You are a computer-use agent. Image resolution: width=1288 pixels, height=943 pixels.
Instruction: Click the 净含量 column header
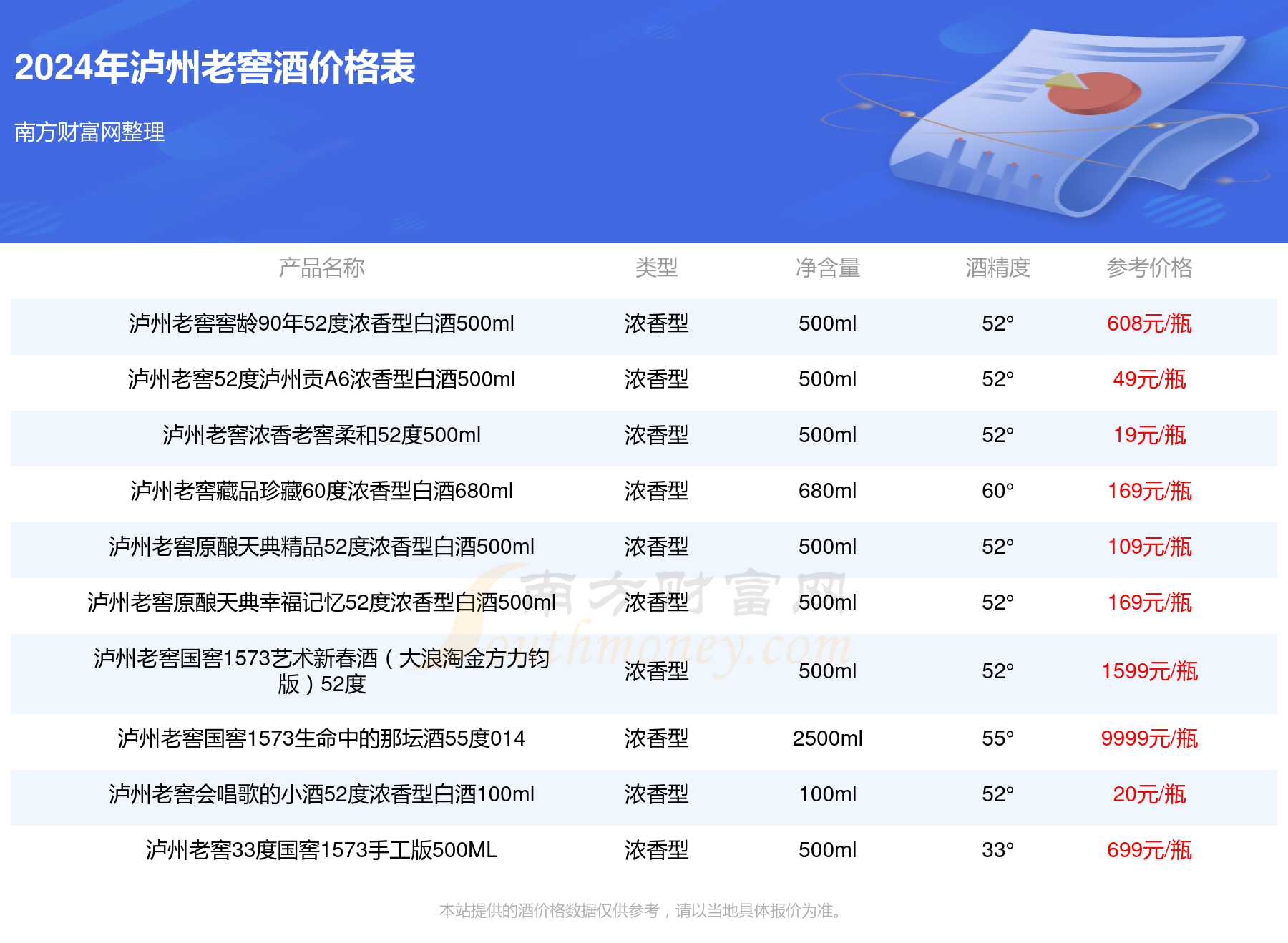click(x=828, y=268)
